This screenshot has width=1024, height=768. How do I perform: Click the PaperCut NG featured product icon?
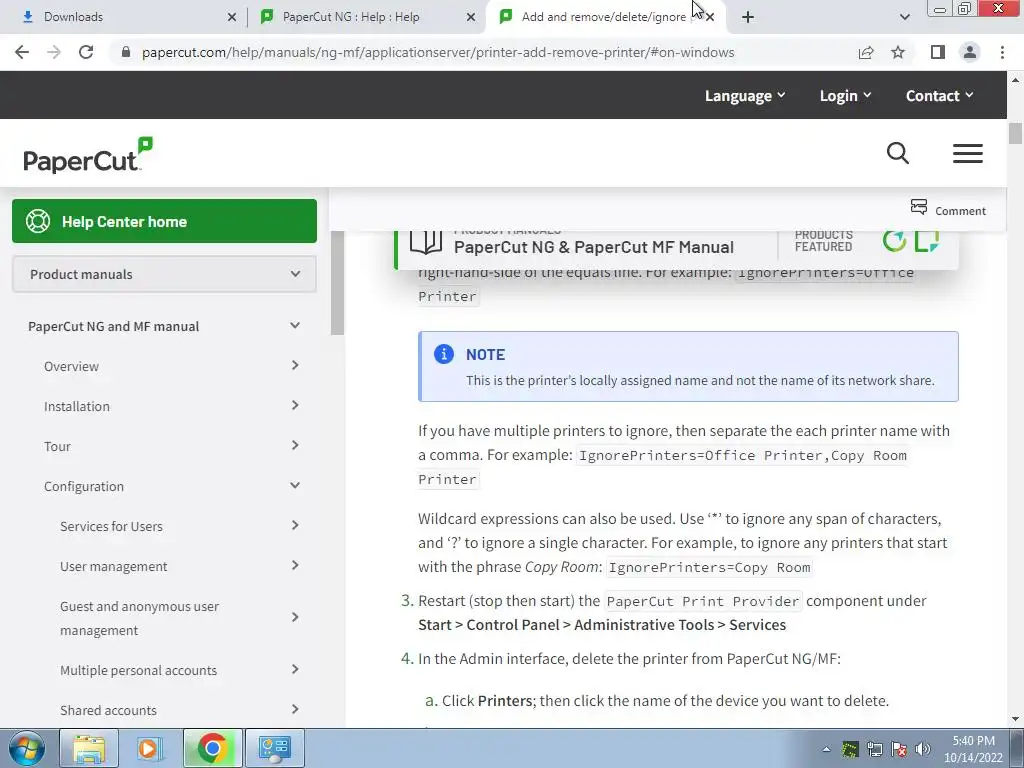(894, 240)
